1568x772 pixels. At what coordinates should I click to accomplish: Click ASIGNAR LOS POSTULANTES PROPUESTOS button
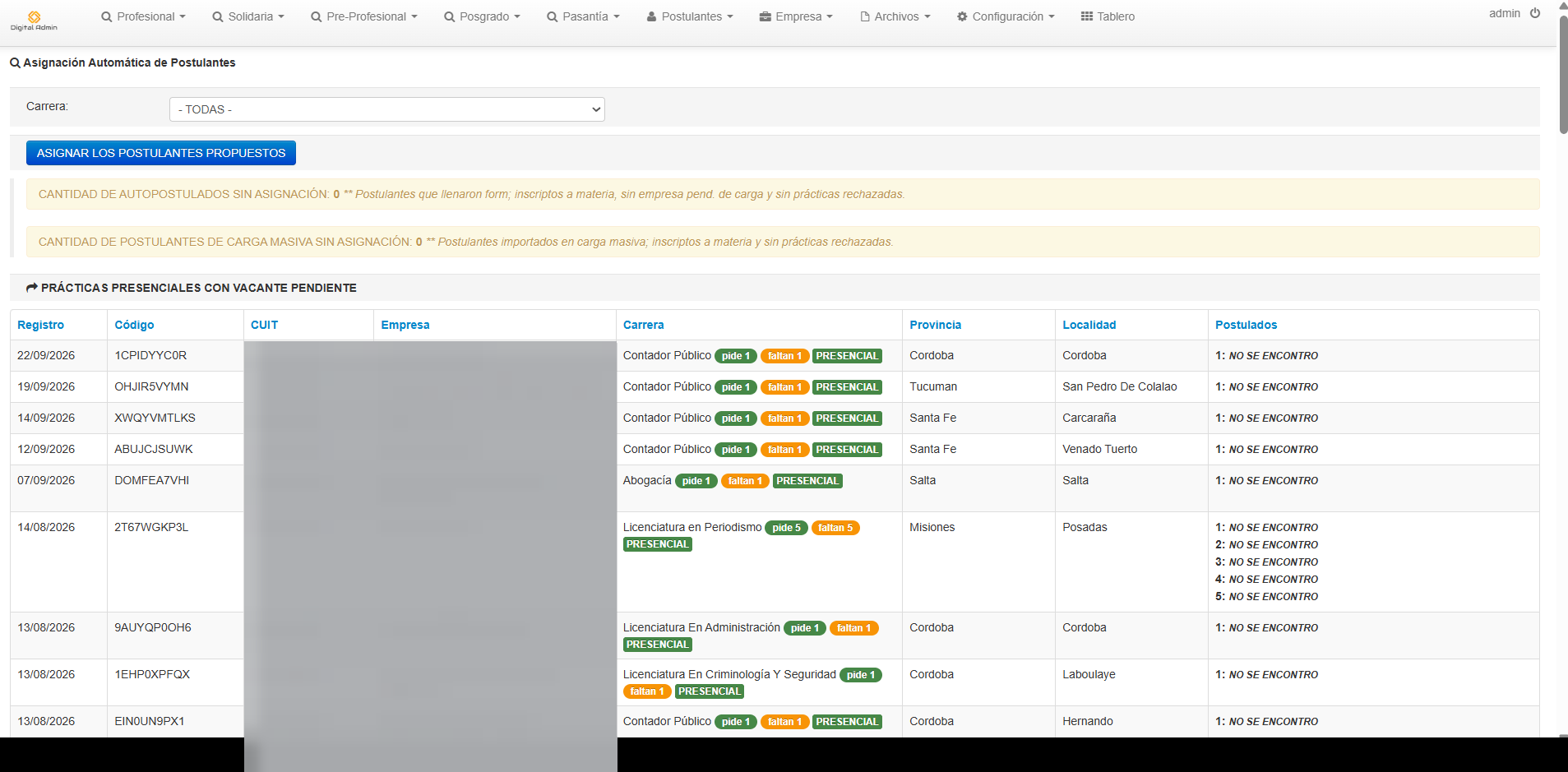pos(161,153)
